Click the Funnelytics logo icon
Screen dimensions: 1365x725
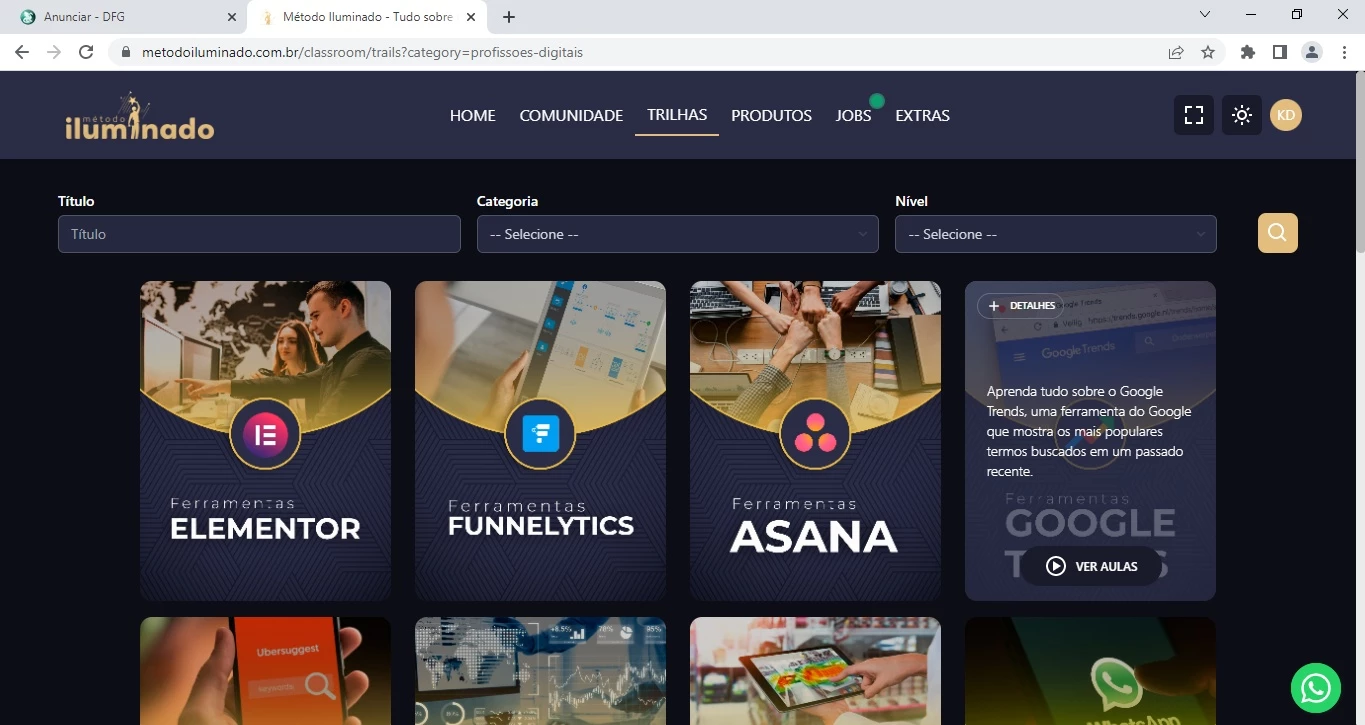point(540,434)
